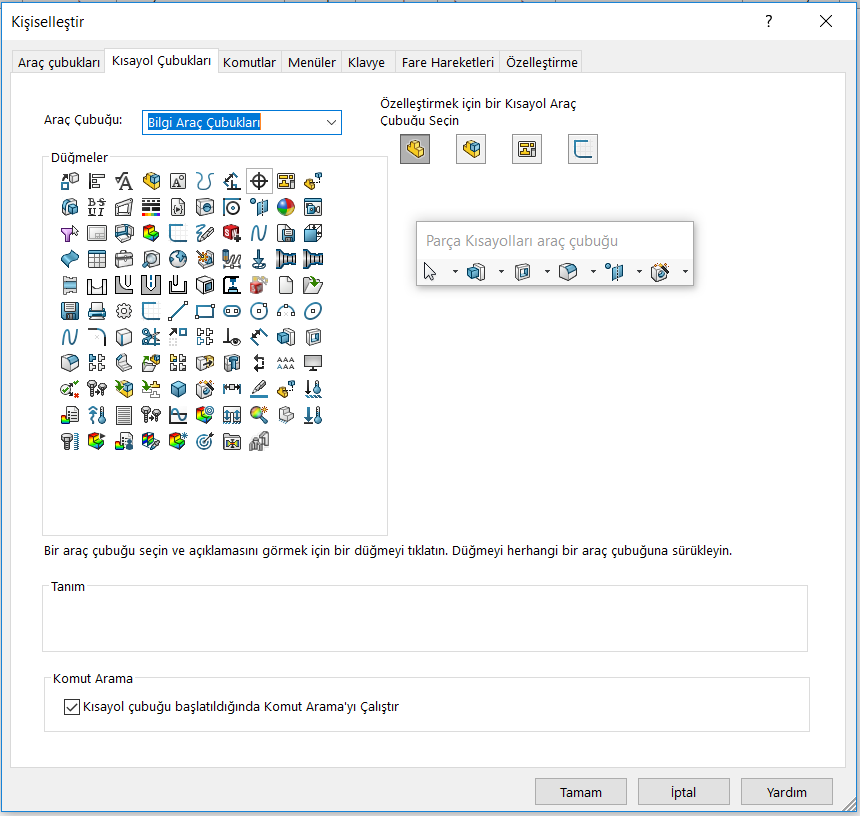The height and width of the screenshot is (816, 860).
Task: Open the Araç Çubuğu dropdown list
Action: (x=331, y=122)
